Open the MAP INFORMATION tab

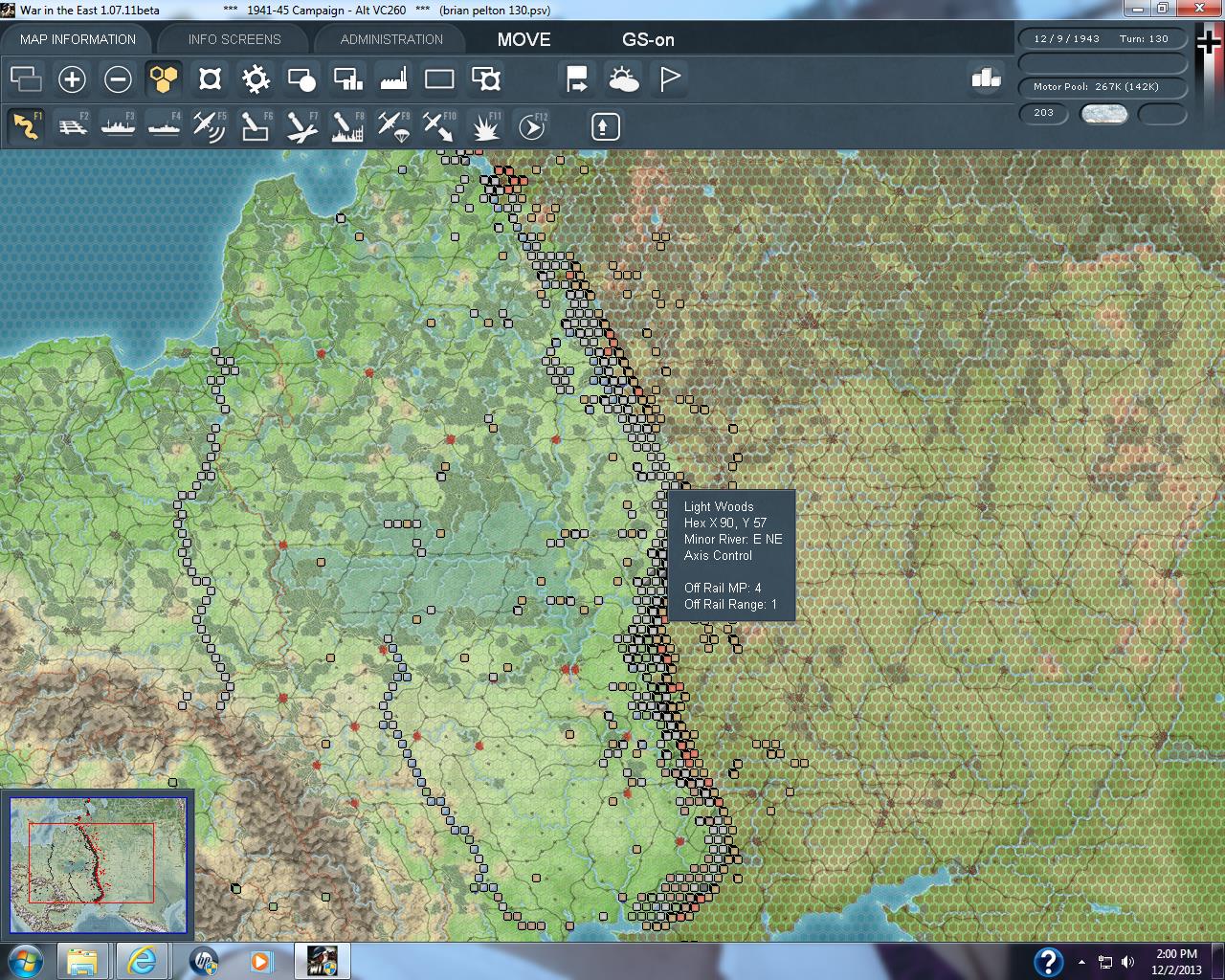pos(78,39)
